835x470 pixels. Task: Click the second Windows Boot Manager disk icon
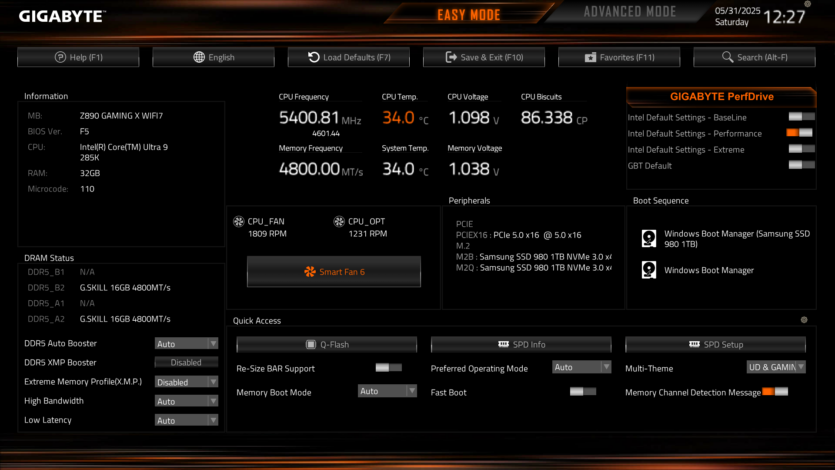[649, 270]
